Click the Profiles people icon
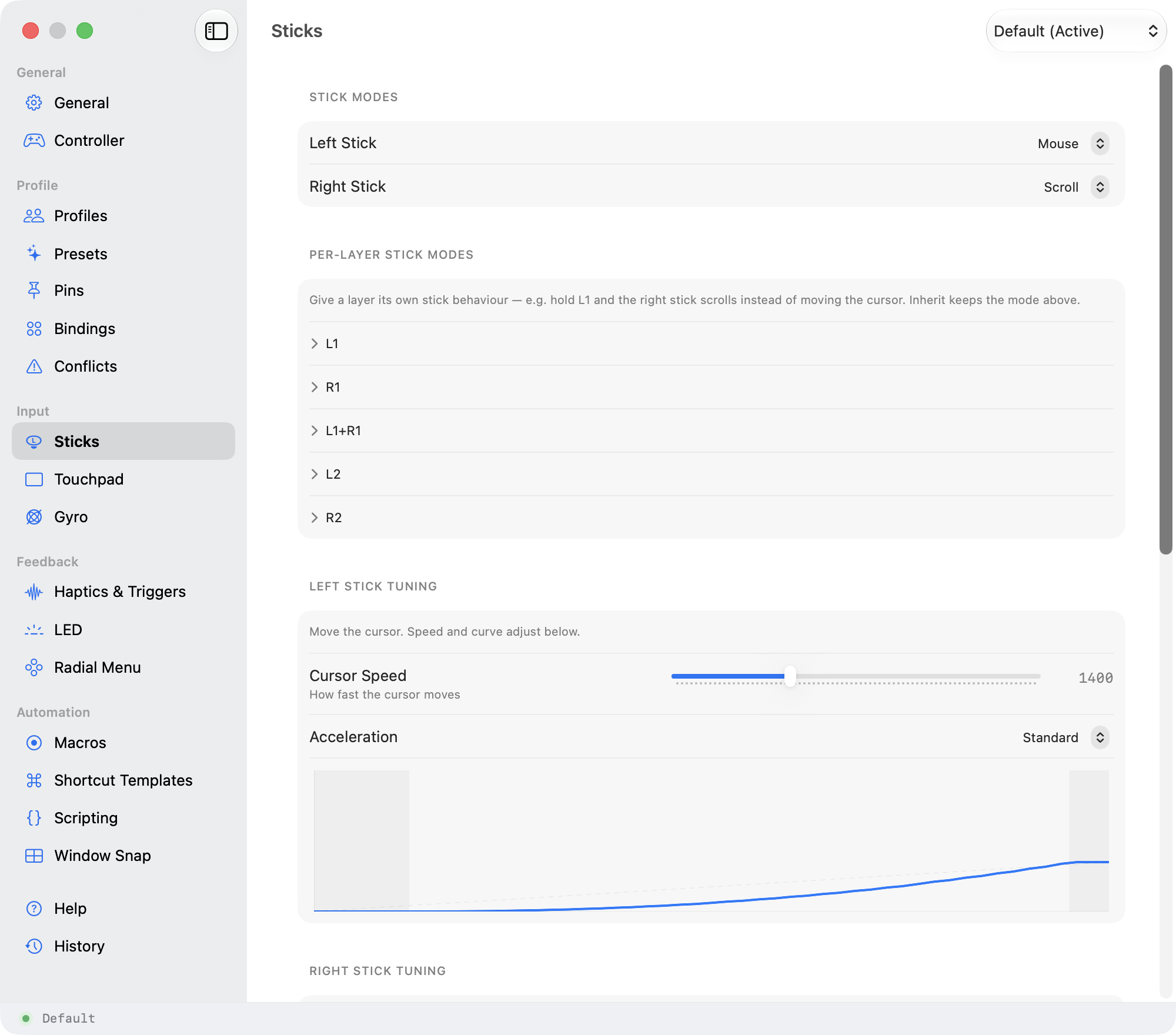 (34, 216)
